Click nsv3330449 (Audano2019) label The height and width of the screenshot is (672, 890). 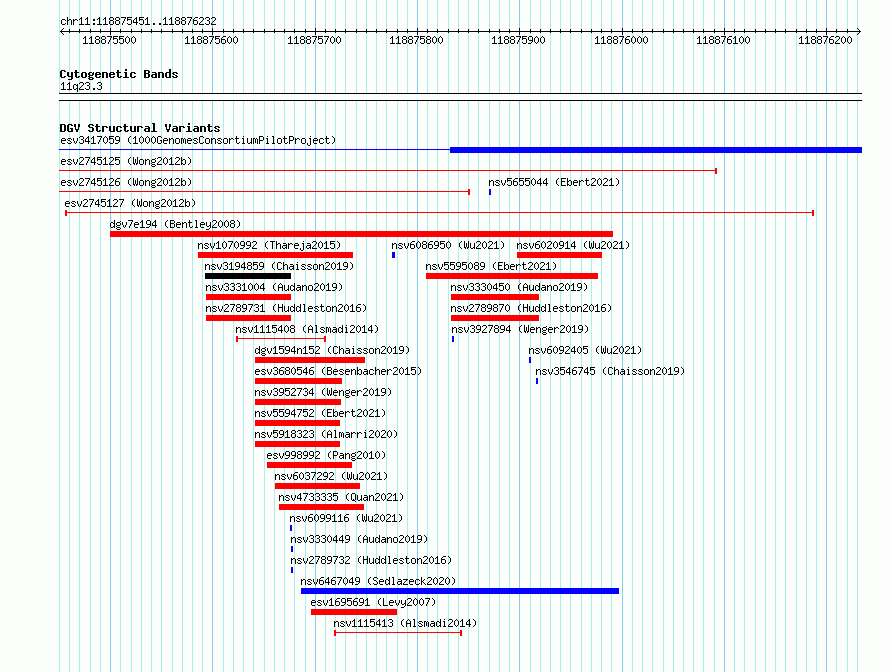tap(359, 539)
